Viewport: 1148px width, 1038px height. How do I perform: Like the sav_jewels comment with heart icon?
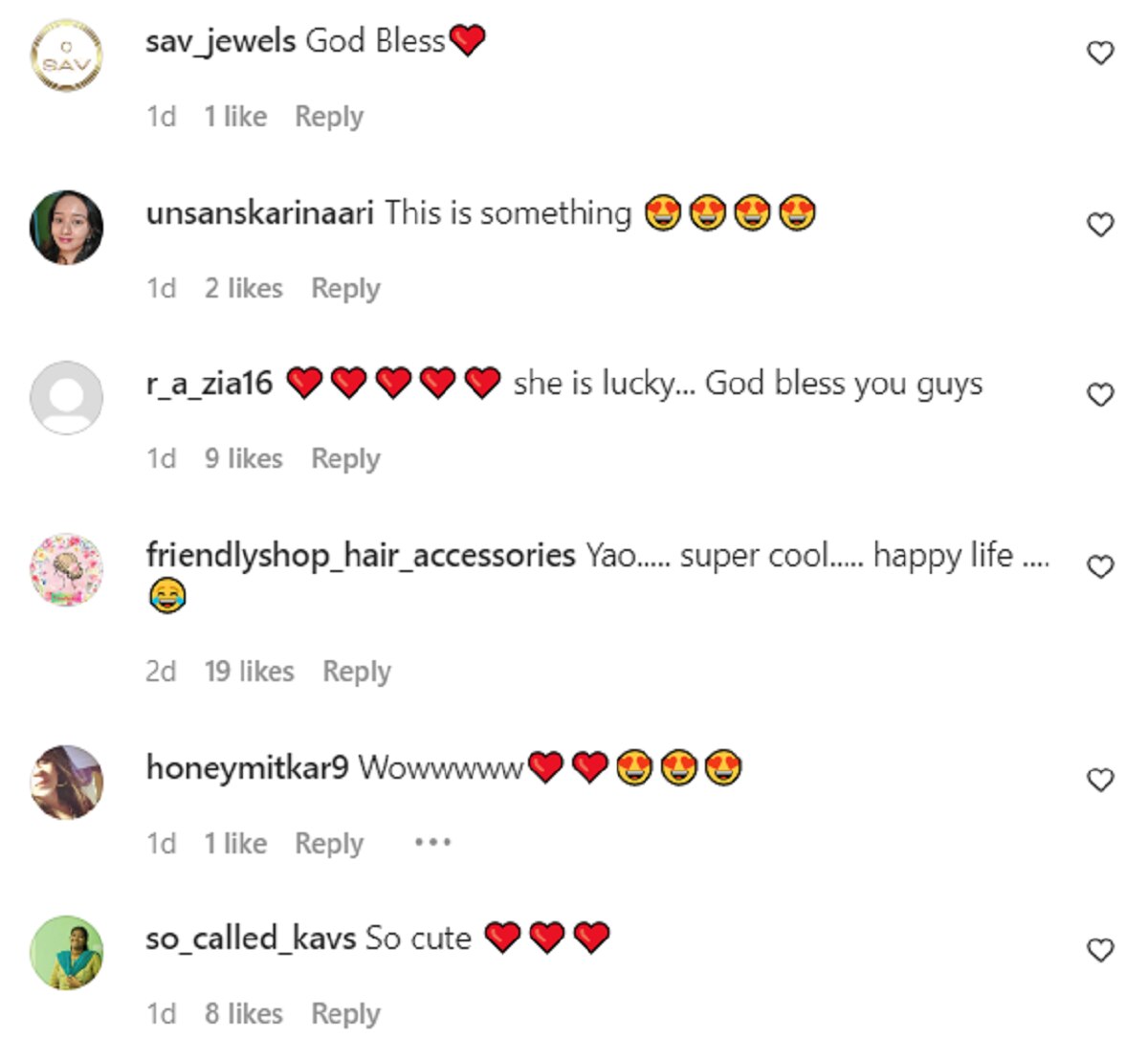click(1101, 53)
